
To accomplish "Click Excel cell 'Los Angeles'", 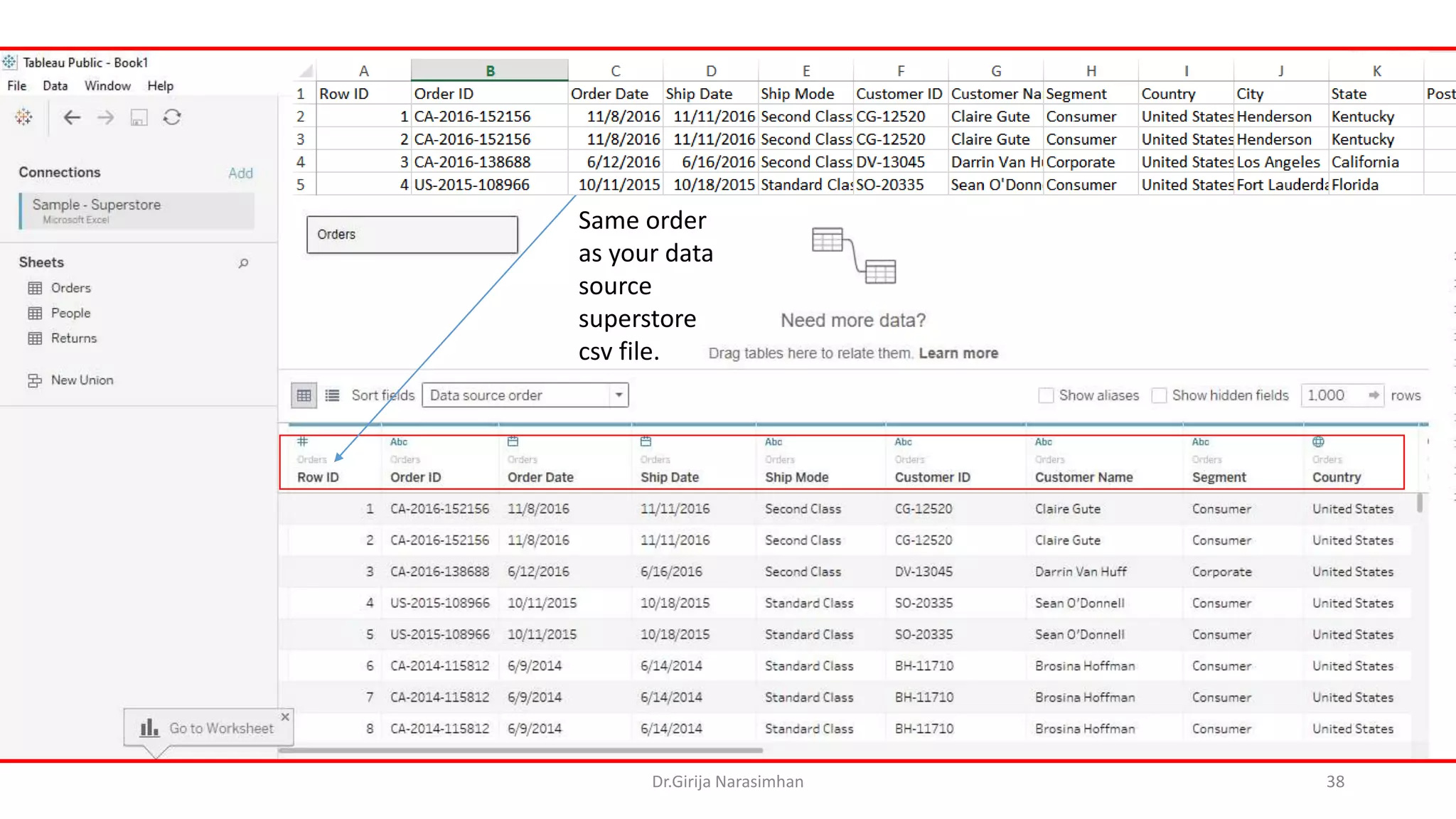I will [x=1281, y=162].
